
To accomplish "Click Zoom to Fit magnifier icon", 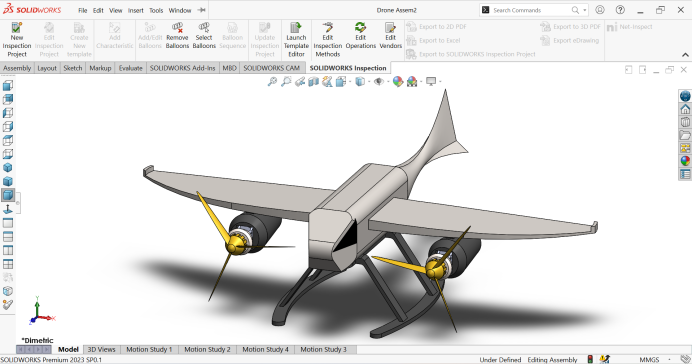I will 272,81.
